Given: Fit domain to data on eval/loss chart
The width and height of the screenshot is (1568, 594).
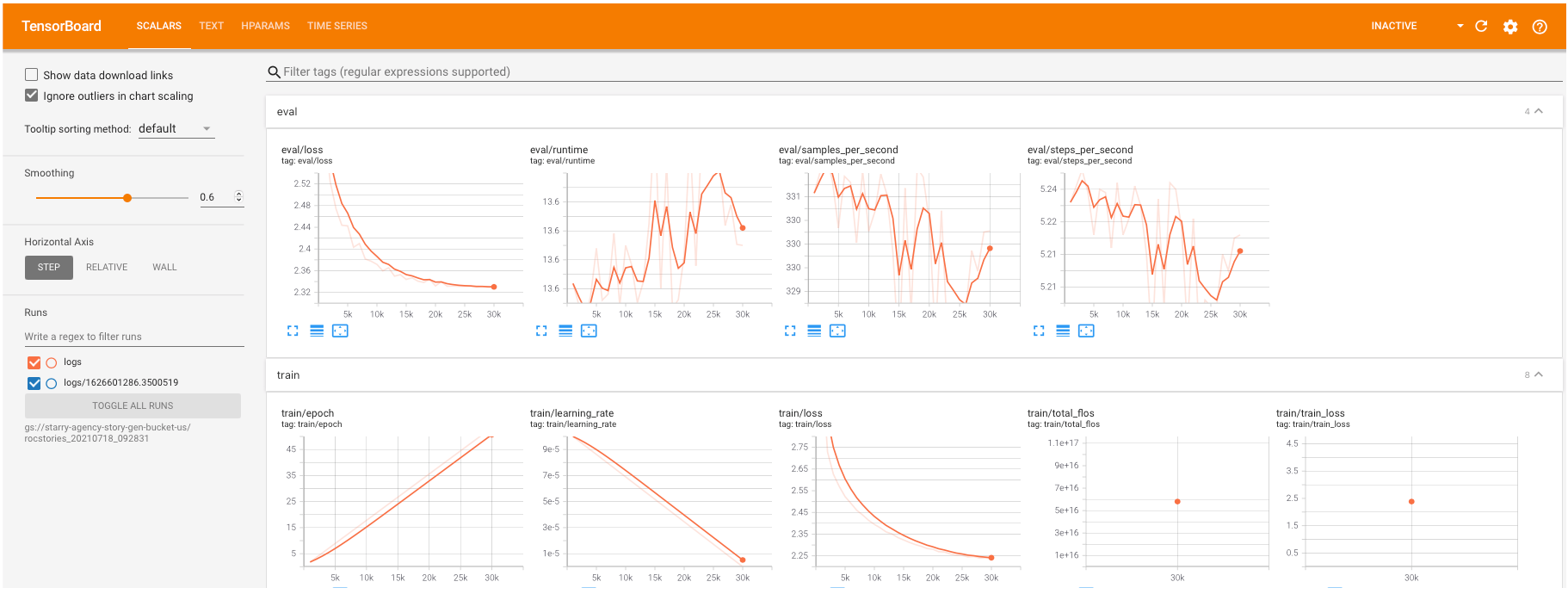Looking at the screenshot, I should 340,331.
